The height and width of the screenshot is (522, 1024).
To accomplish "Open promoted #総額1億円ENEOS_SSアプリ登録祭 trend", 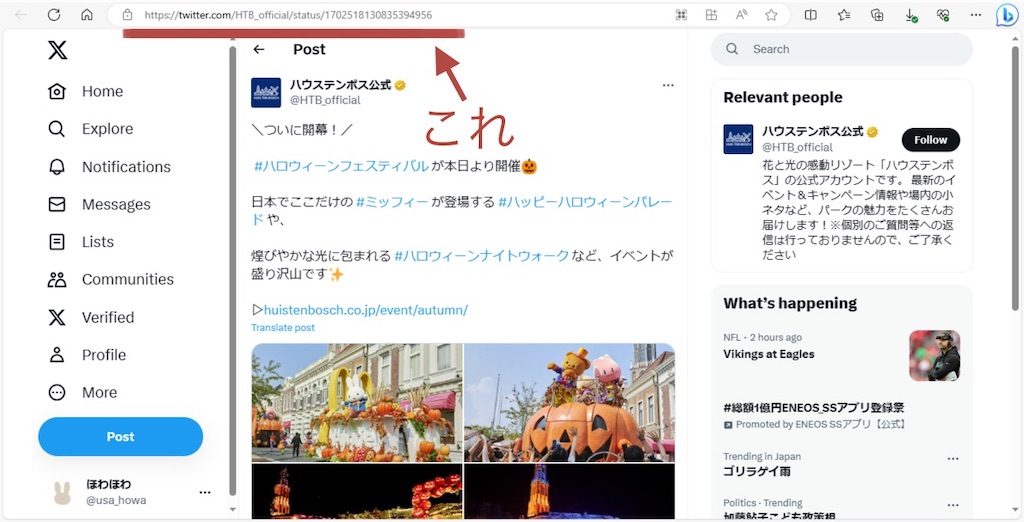I will (814, 408).
